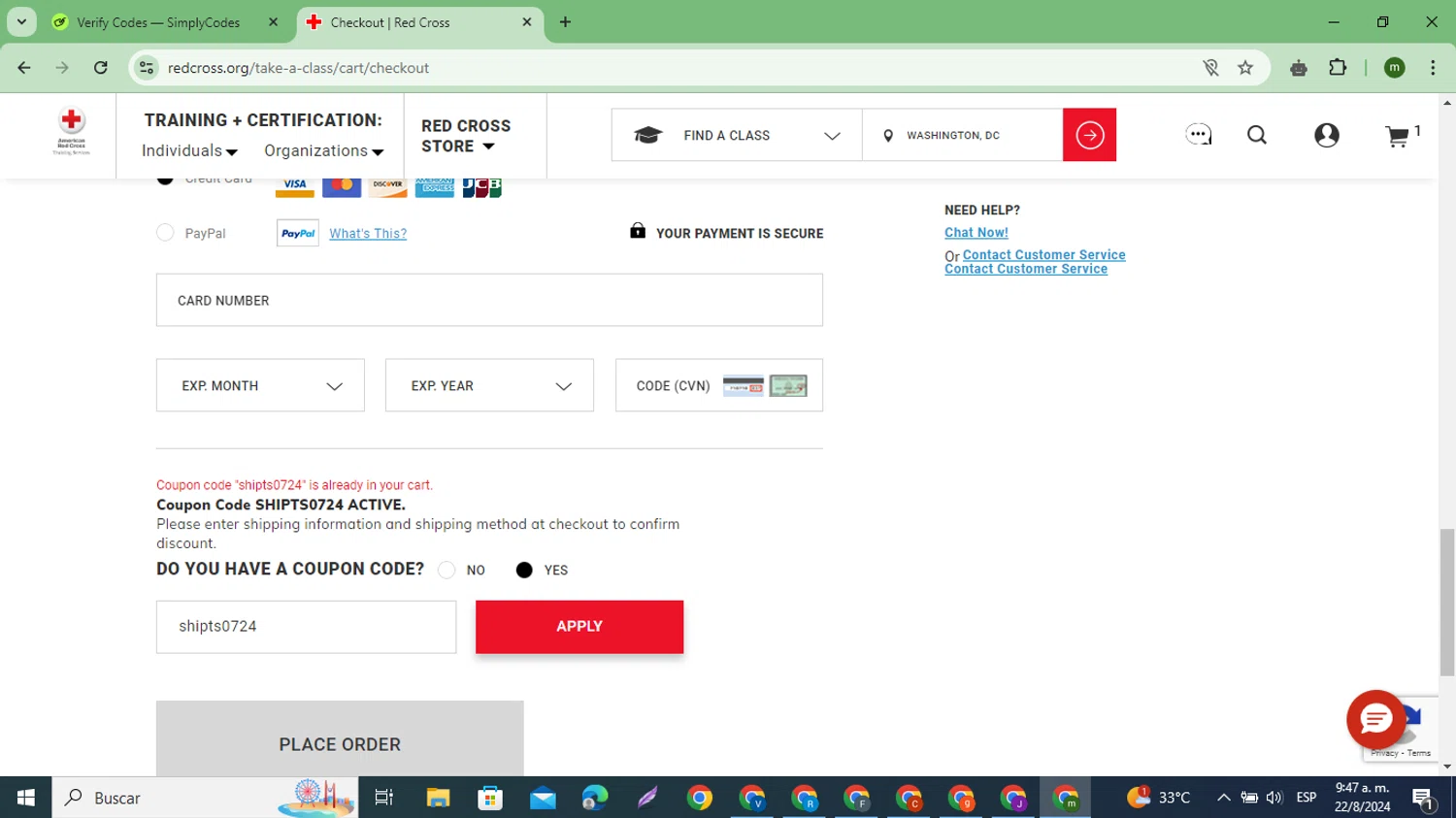
Task: Open Microsoft Store from taskbar
Action: (x=490, y=798)
